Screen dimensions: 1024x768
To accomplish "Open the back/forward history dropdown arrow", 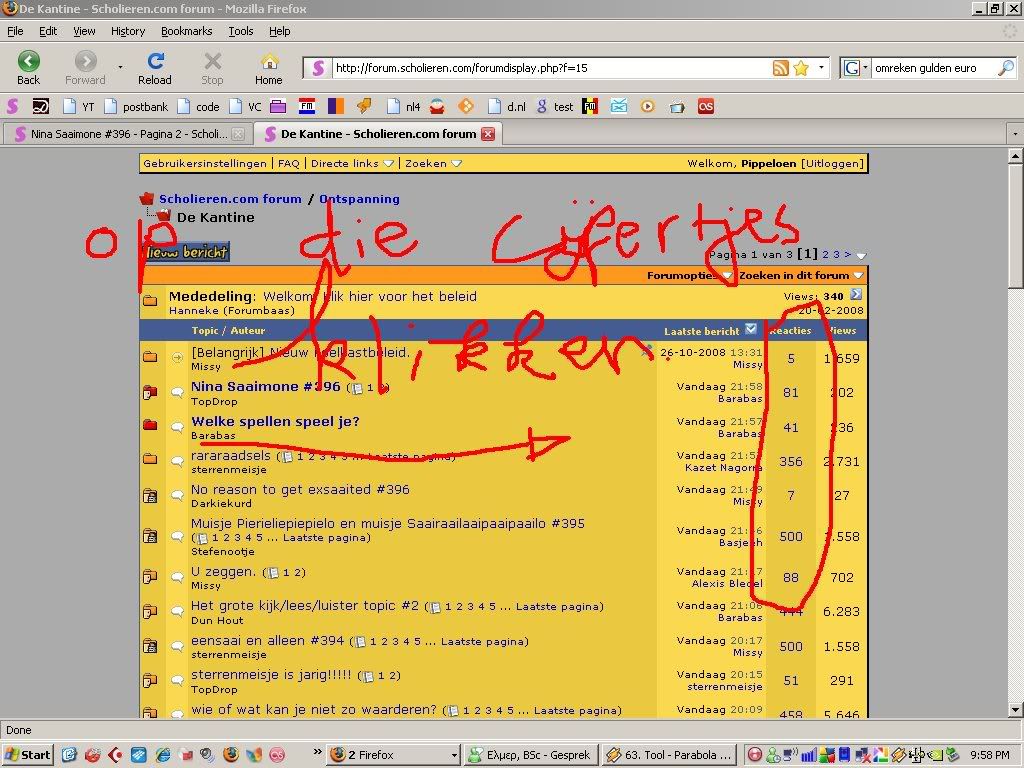I will click(120, 67).
